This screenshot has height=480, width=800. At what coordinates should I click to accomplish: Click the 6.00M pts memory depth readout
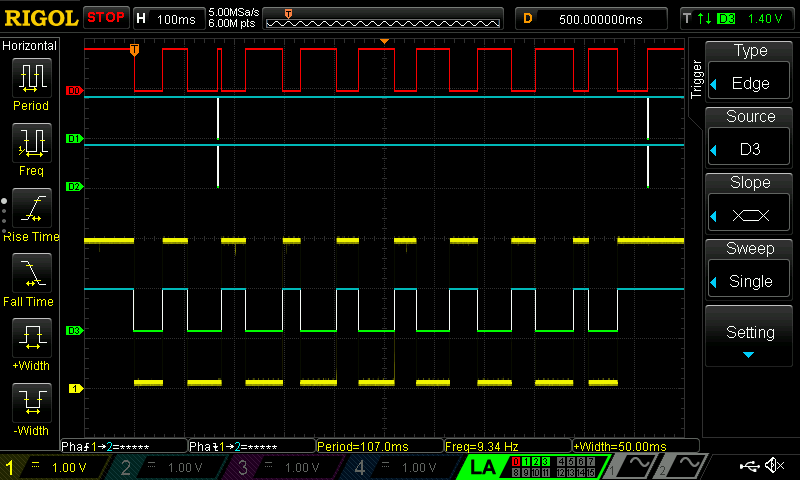coord(232,23)
